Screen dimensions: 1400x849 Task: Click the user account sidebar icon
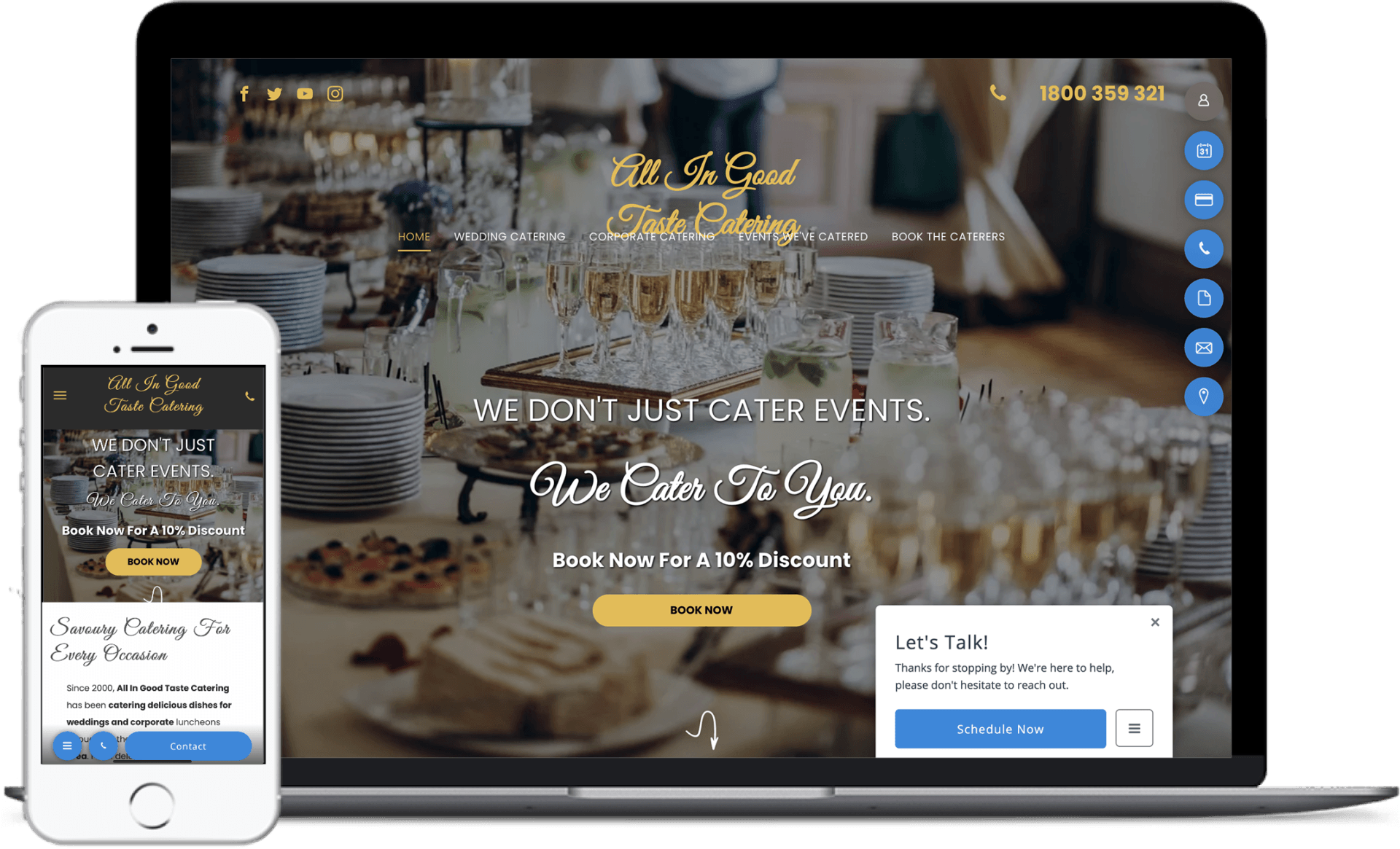(1203, 101)
